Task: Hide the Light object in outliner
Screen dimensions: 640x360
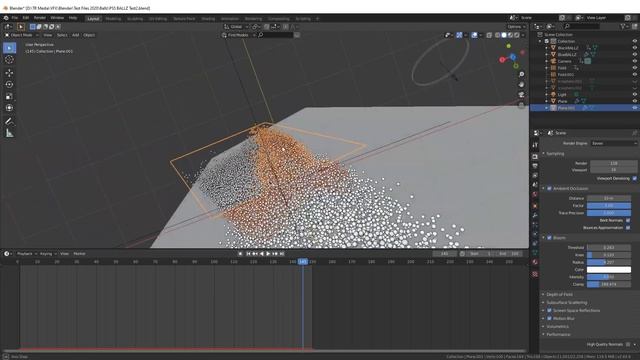Action: (x=635, y=95)
